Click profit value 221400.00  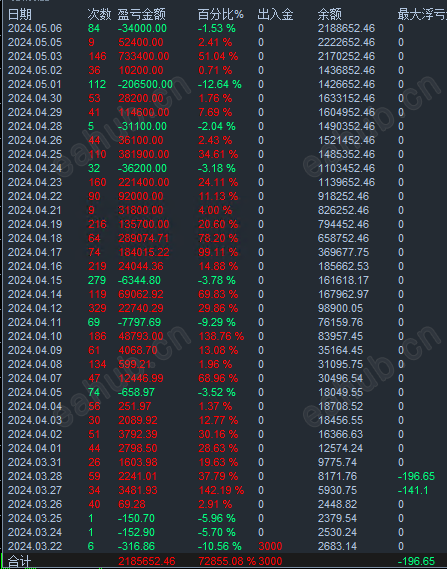[x=144, y=182]
